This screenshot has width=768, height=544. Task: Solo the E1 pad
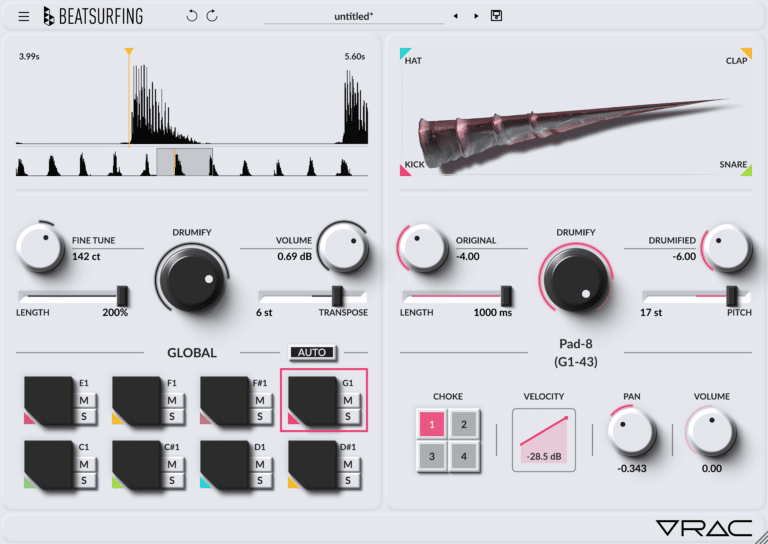[x=84, y=417]
